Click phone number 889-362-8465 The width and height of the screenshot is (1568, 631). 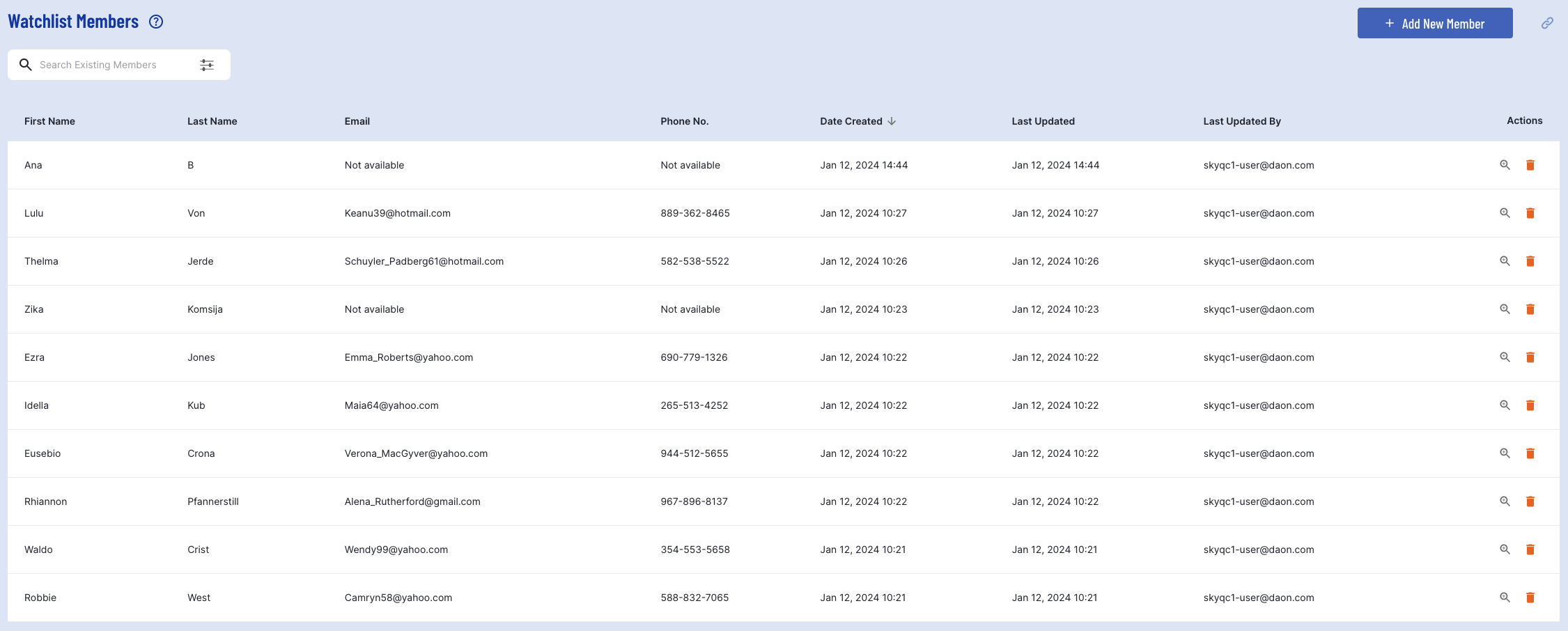click(x=695, y=213)
